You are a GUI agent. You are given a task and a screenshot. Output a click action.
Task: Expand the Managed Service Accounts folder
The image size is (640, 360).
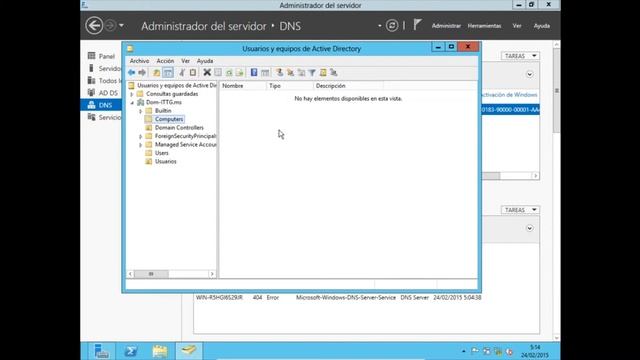(x=140, y=145)
